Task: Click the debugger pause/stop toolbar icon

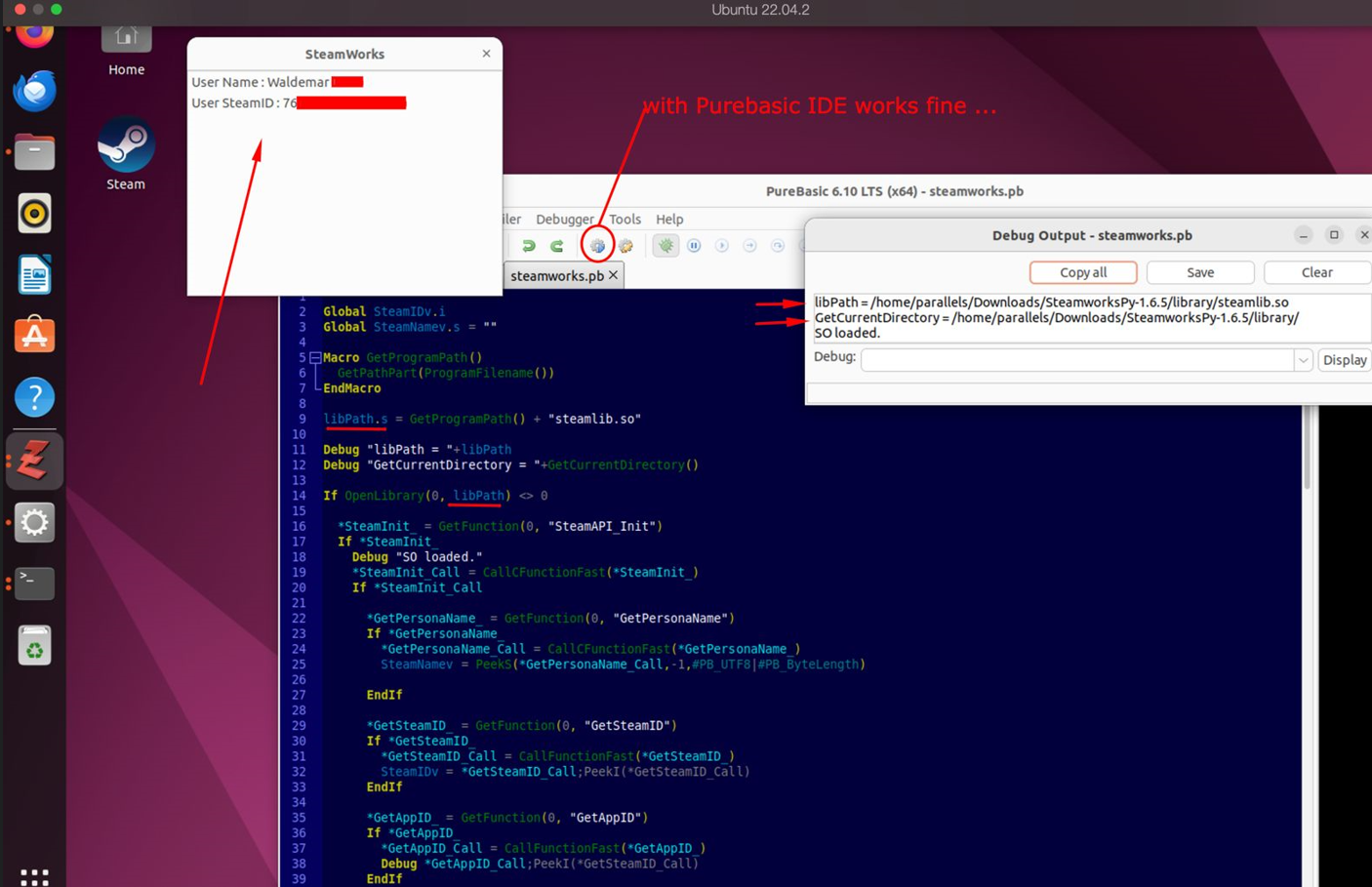Action: (694, 246)
